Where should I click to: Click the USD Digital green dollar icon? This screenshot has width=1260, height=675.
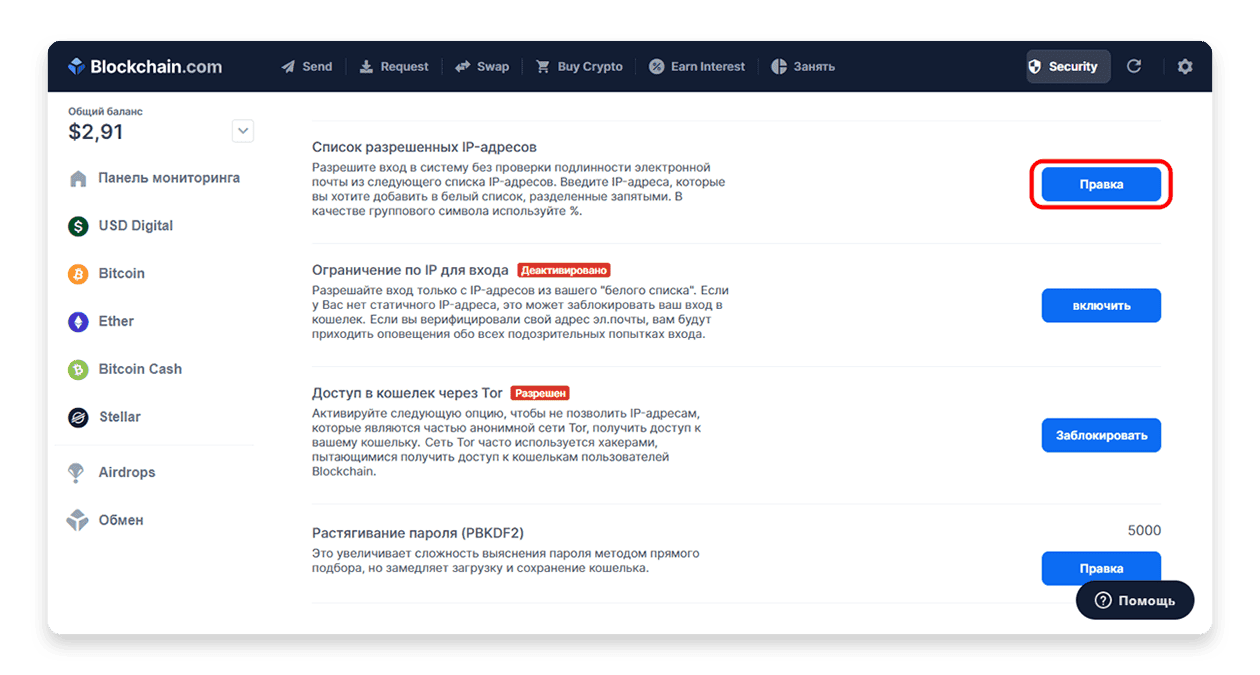(x=78, y=226)
